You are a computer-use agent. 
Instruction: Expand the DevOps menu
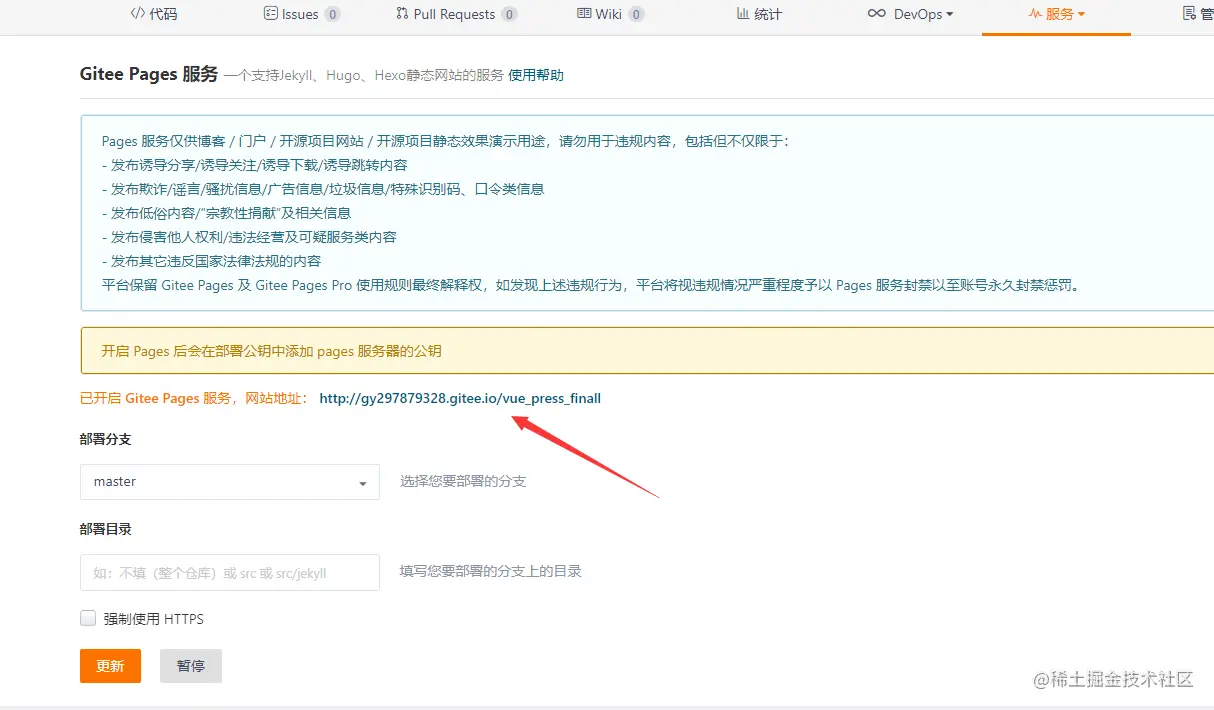coord(910,14)
